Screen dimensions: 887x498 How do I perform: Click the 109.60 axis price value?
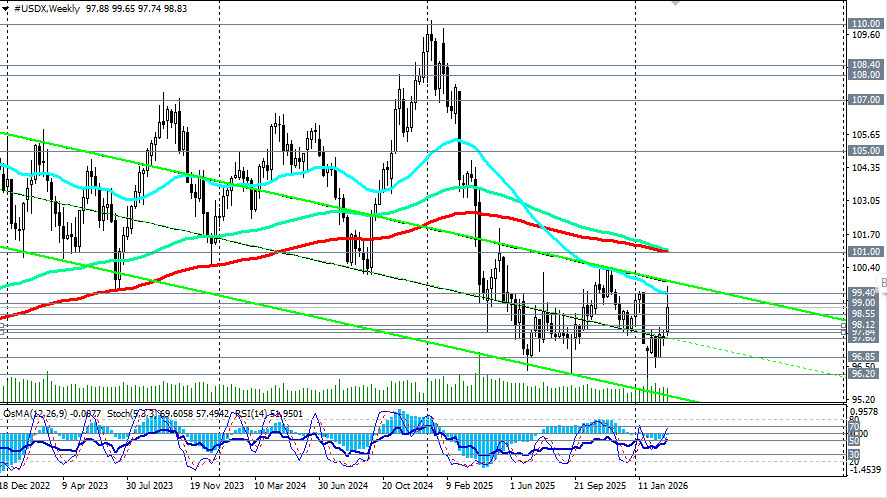click(x=863, y=35)
